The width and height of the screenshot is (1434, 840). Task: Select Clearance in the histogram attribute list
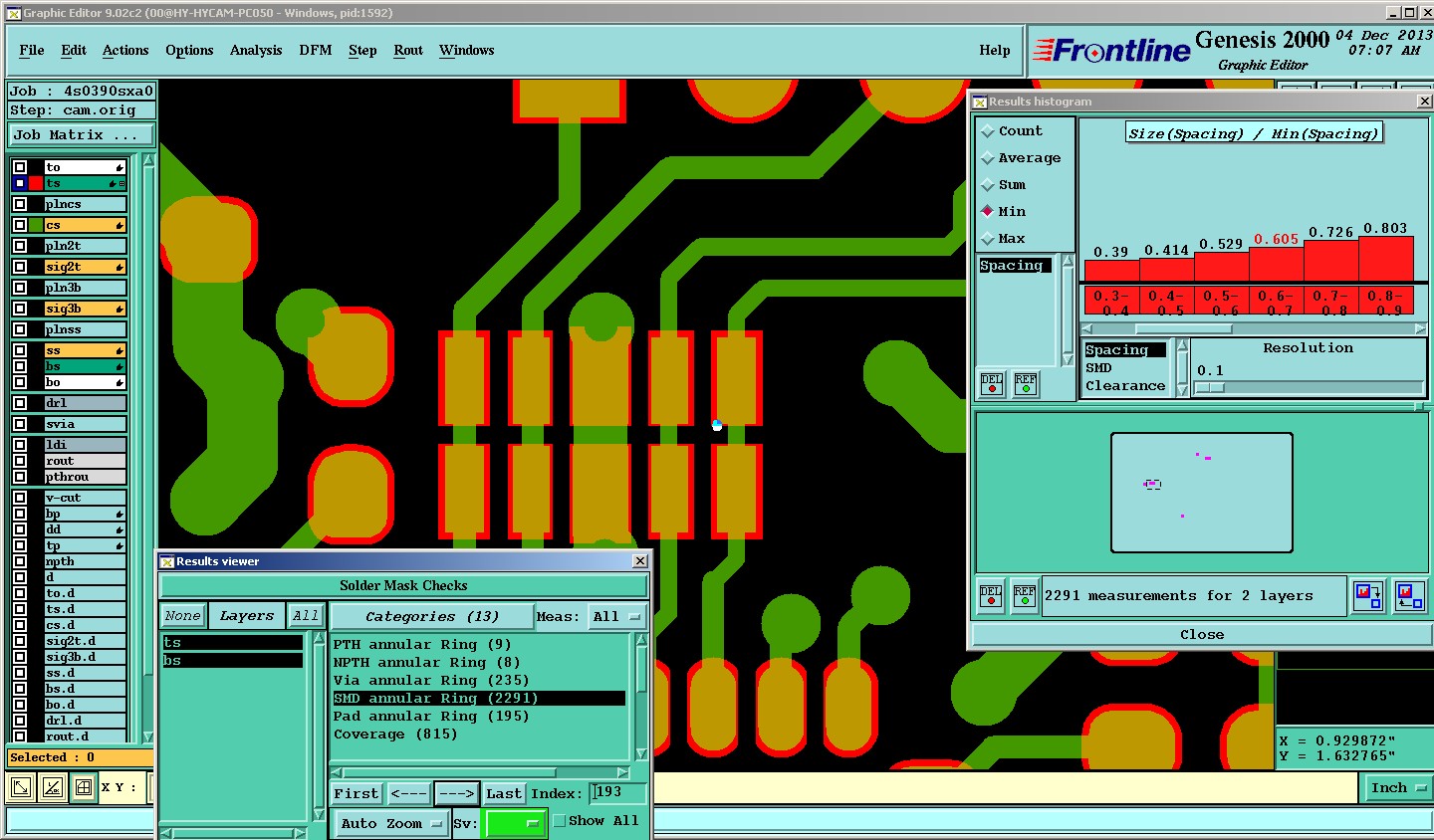(x=1125, y=386)
